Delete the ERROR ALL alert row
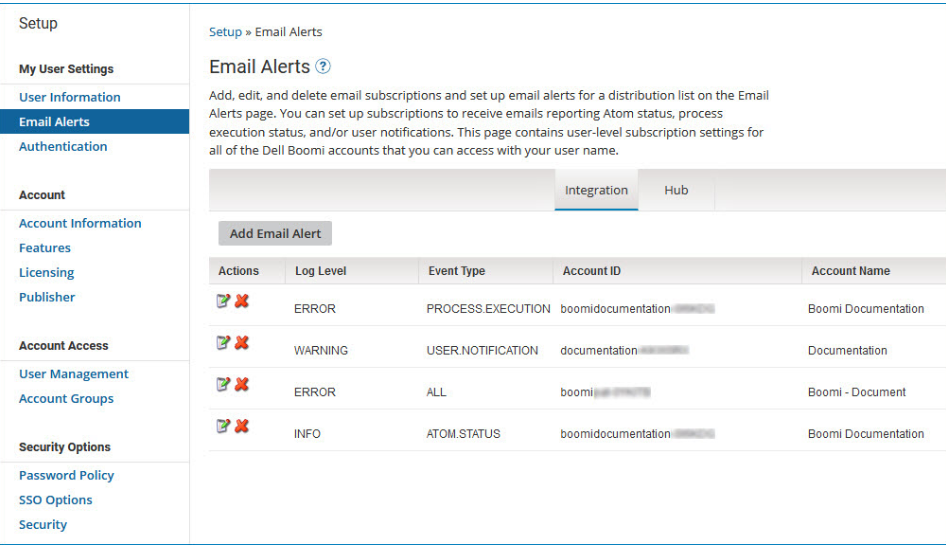946x547 pixels. [x=242, y=384]
